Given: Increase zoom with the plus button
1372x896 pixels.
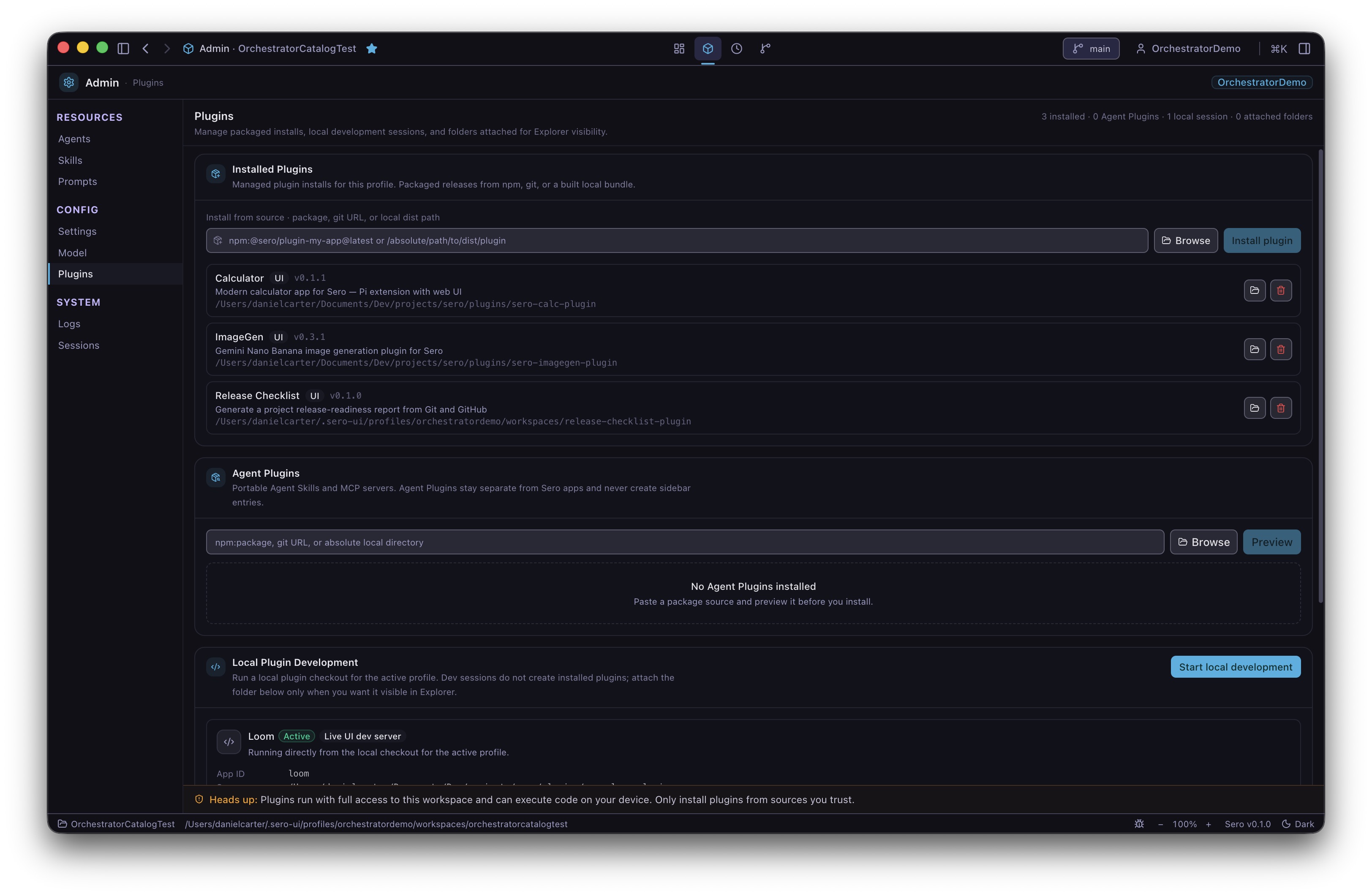Looking at the screenshot, I should (x=1208, y=824).
